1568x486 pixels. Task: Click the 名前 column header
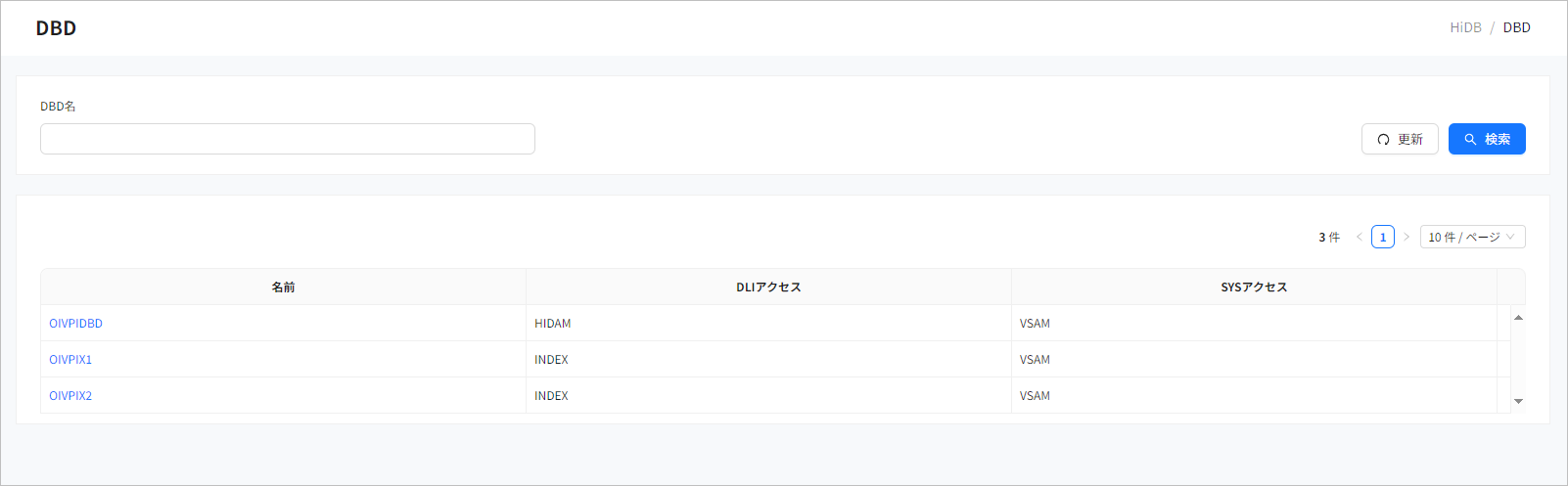click(x=283, y=287)
